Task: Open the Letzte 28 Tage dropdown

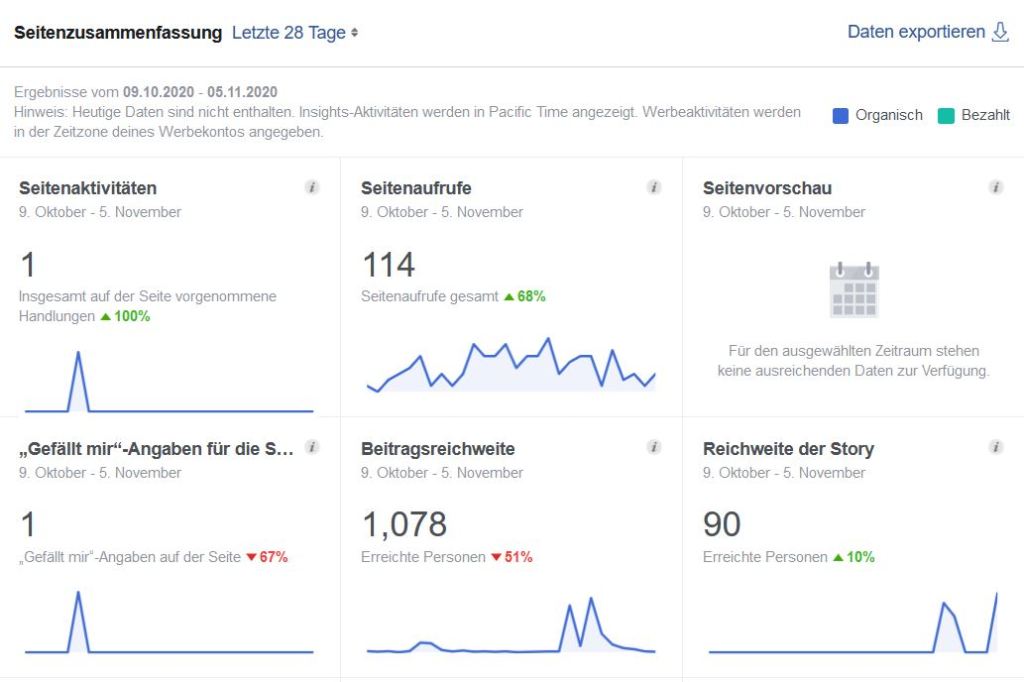Action: click(x=295, y=33)
